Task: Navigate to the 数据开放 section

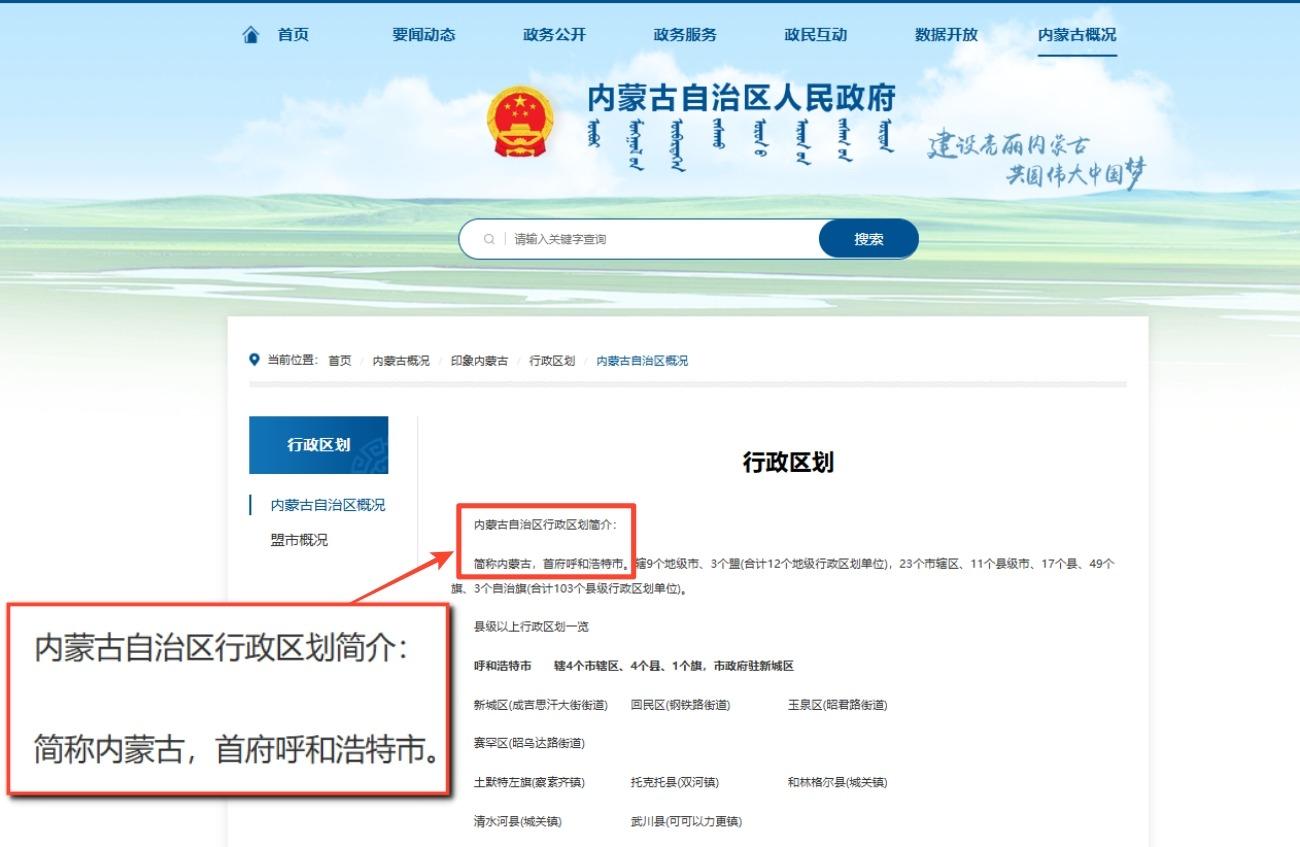Action: tap(946, 35)
